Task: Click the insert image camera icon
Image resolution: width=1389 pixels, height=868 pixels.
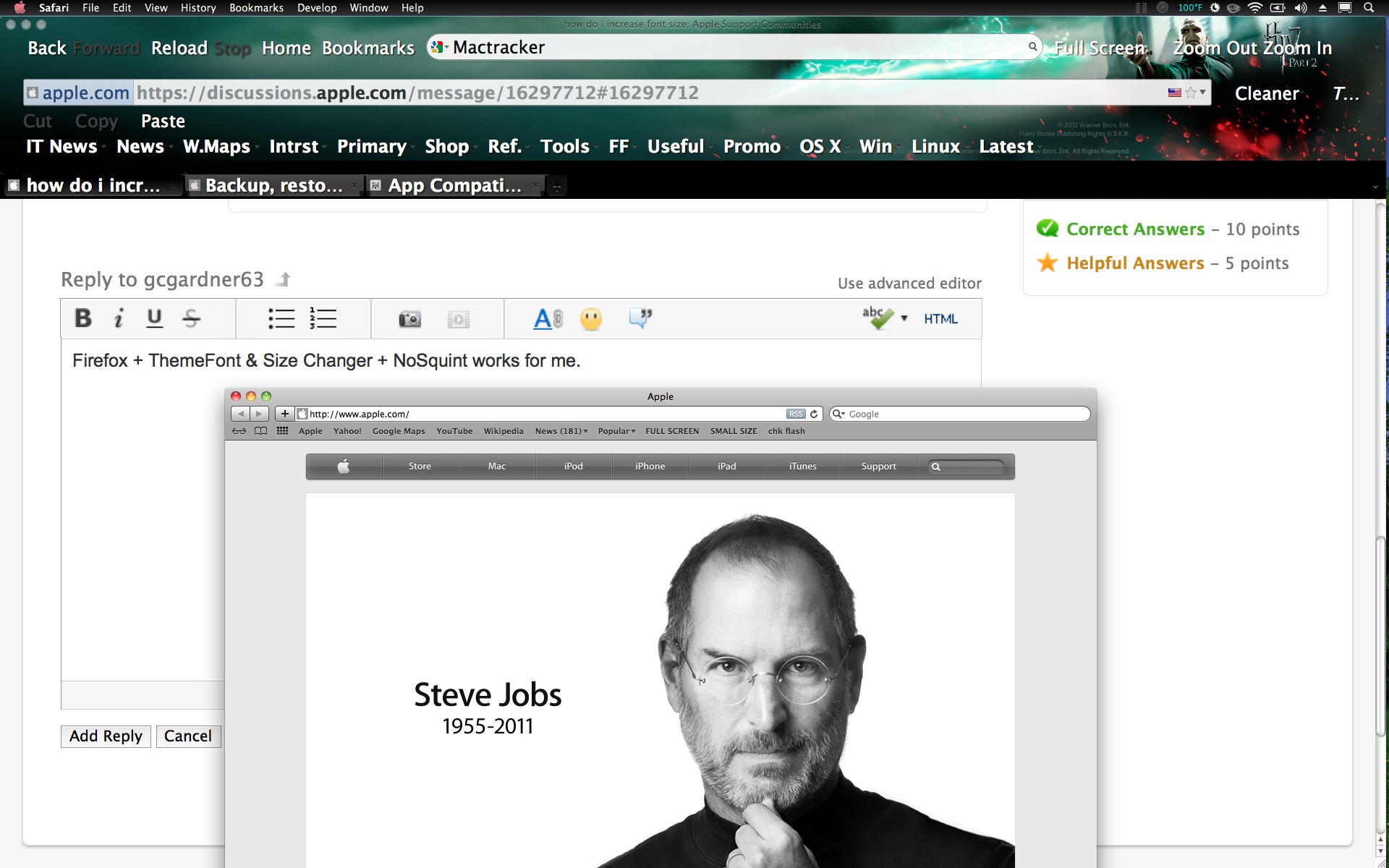Action: pyautogui.click(x=409, y=319)
